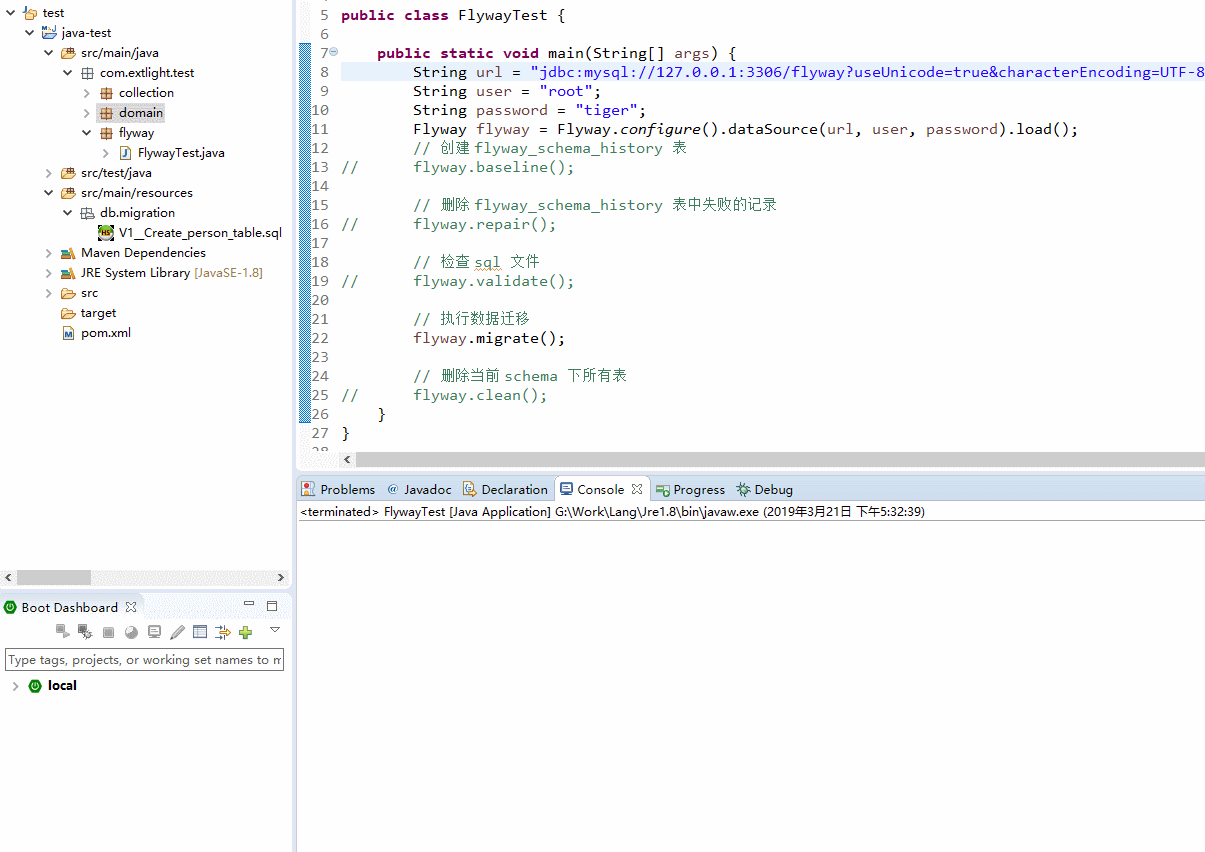The height and width of the screenshot is (852, 1205).
Task: Click the start/restart icon in Boot Dashboard
Action: tap(62, 632)
